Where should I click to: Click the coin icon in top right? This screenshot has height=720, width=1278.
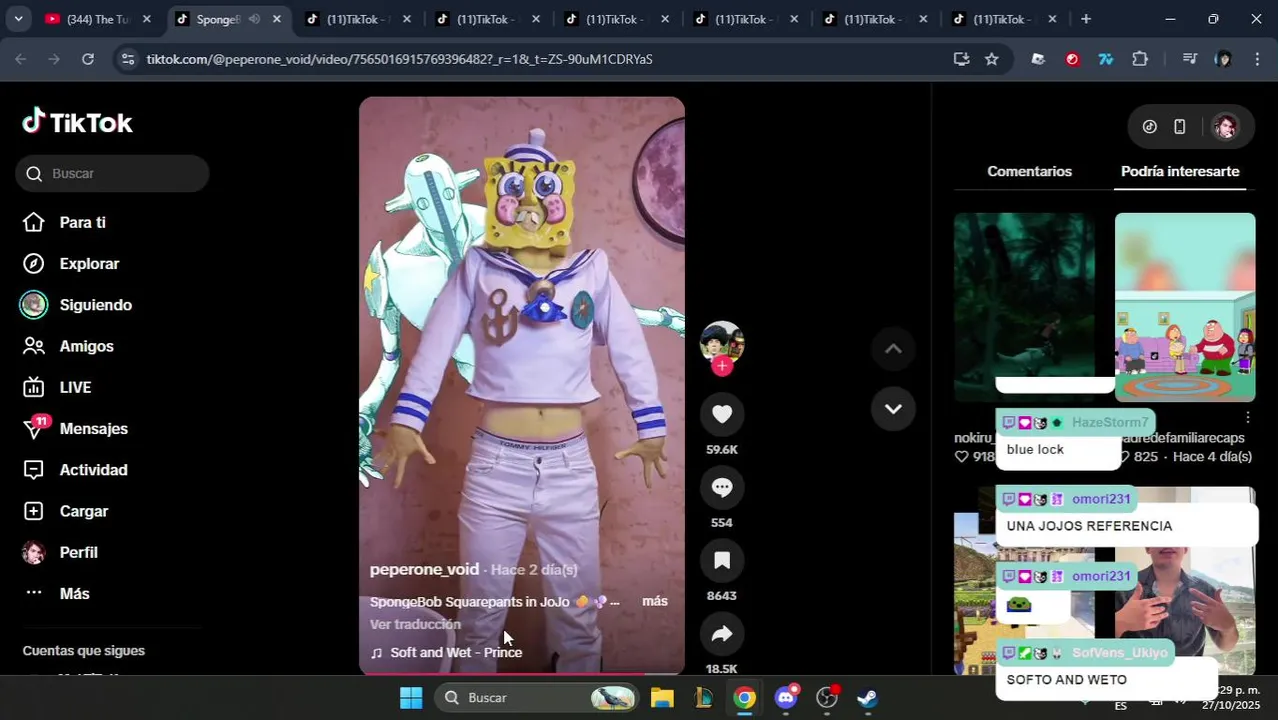coord(1150,126)
